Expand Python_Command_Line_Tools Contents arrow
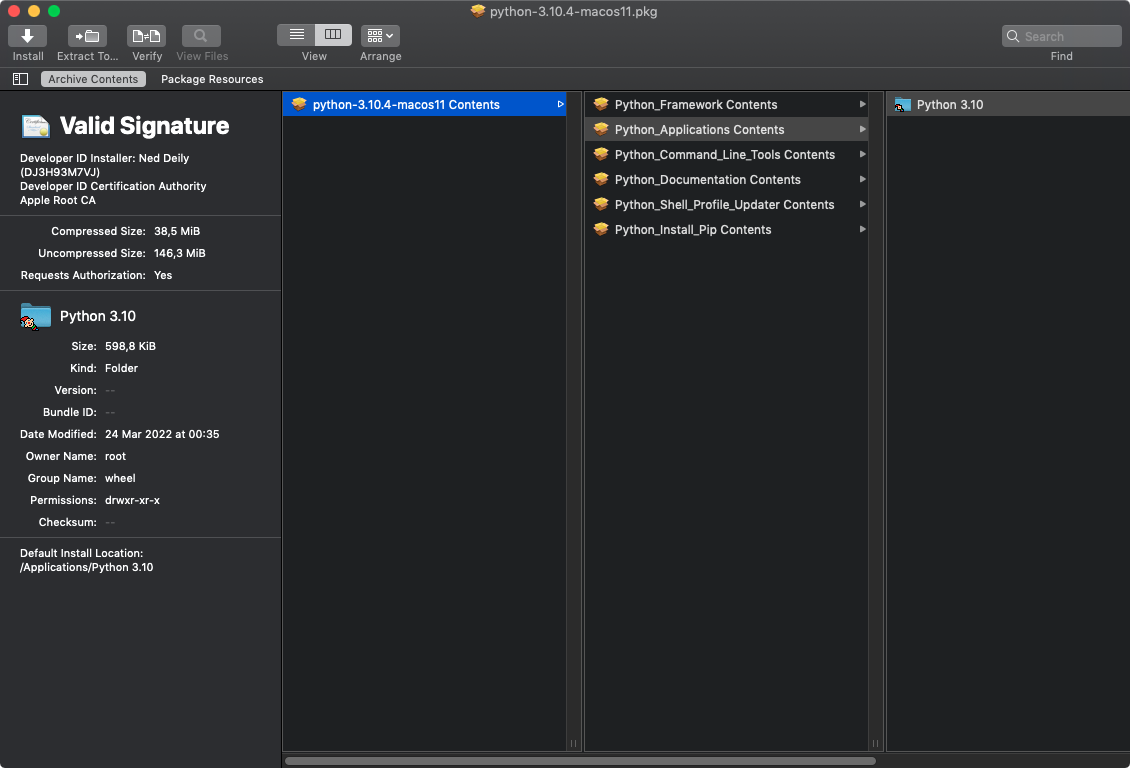 [x=862, y=154]
